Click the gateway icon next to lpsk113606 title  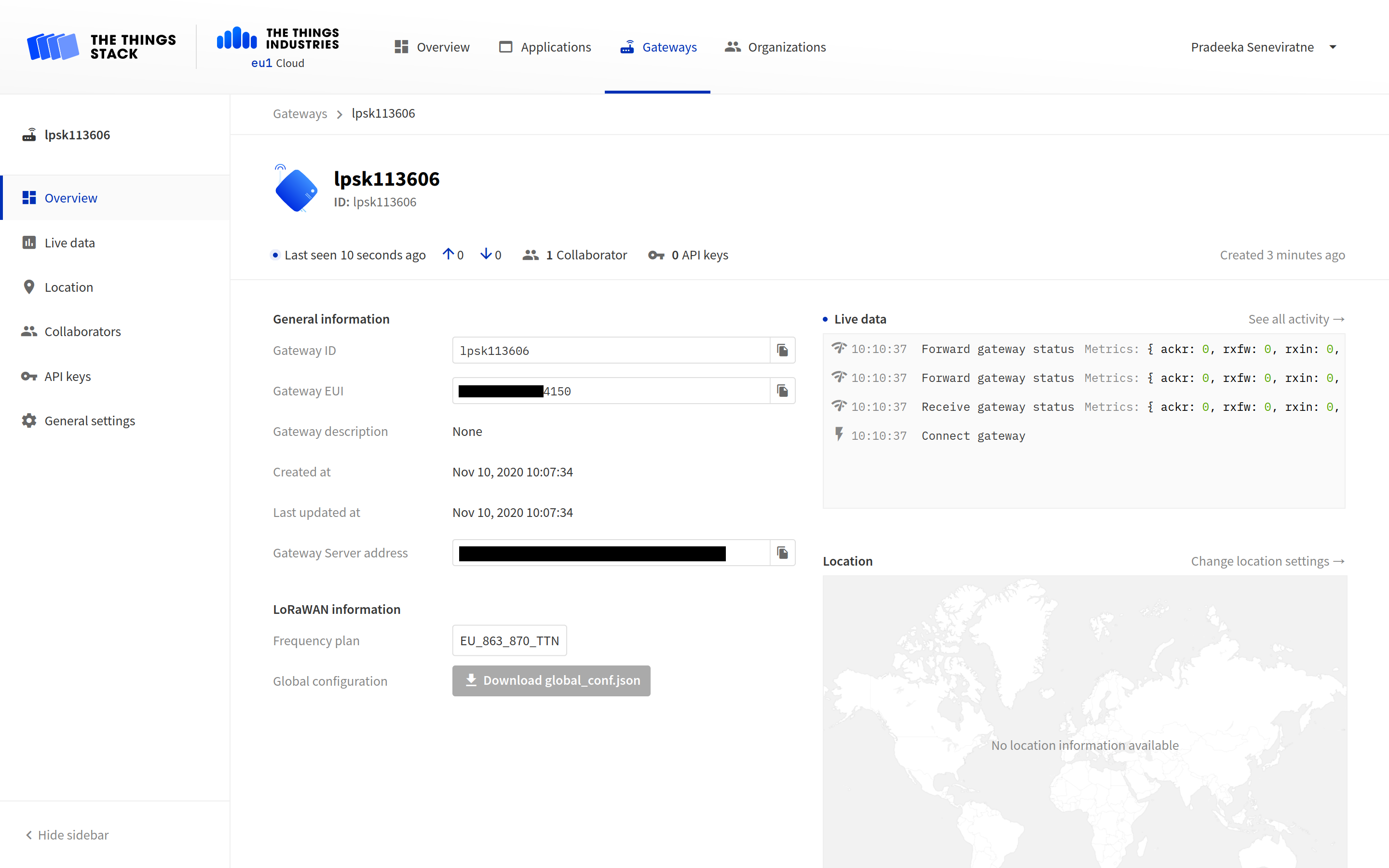point(296,190)
